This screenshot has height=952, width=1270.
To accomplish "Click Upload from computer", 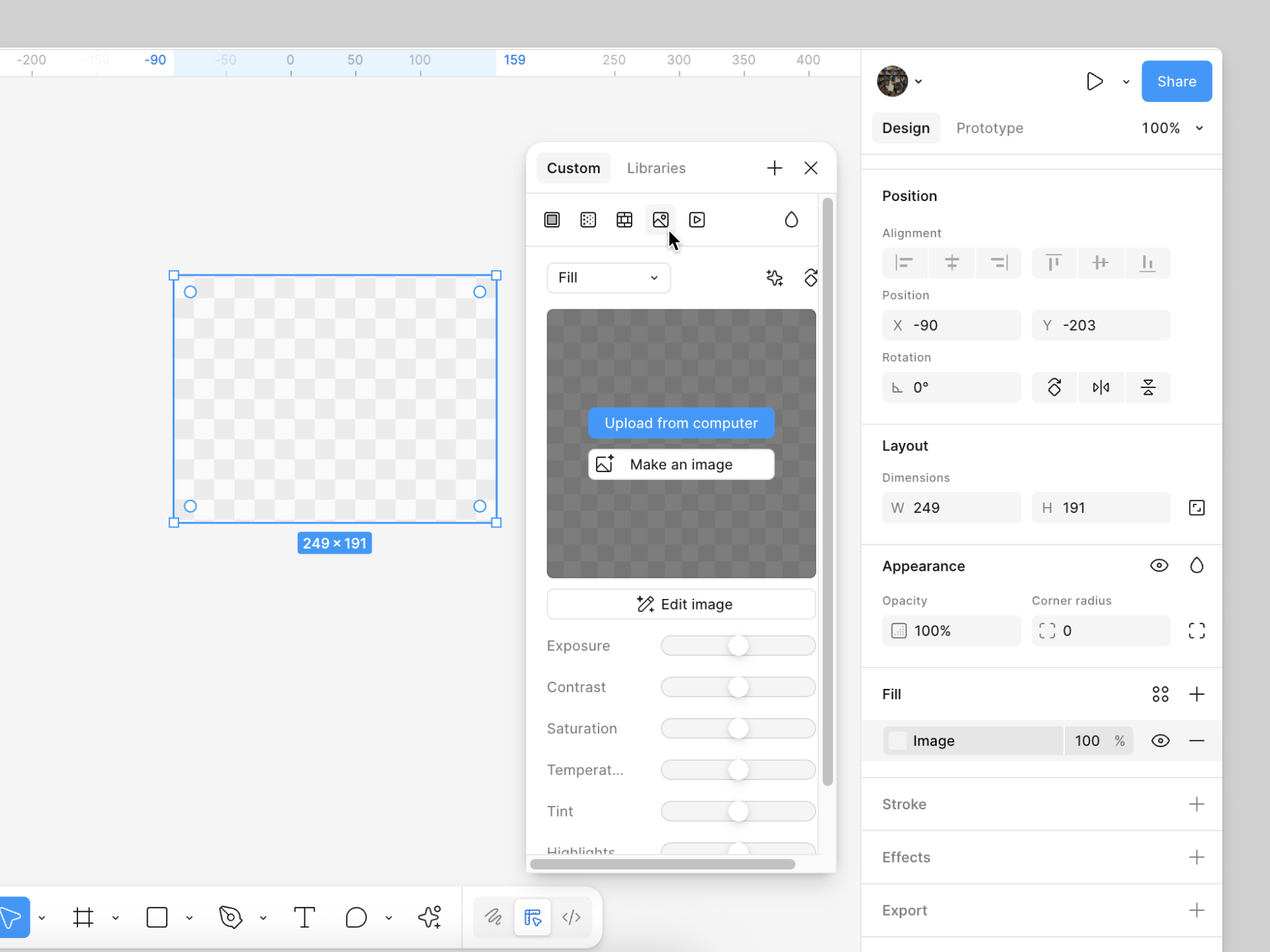I will click(x=681, y=423).
